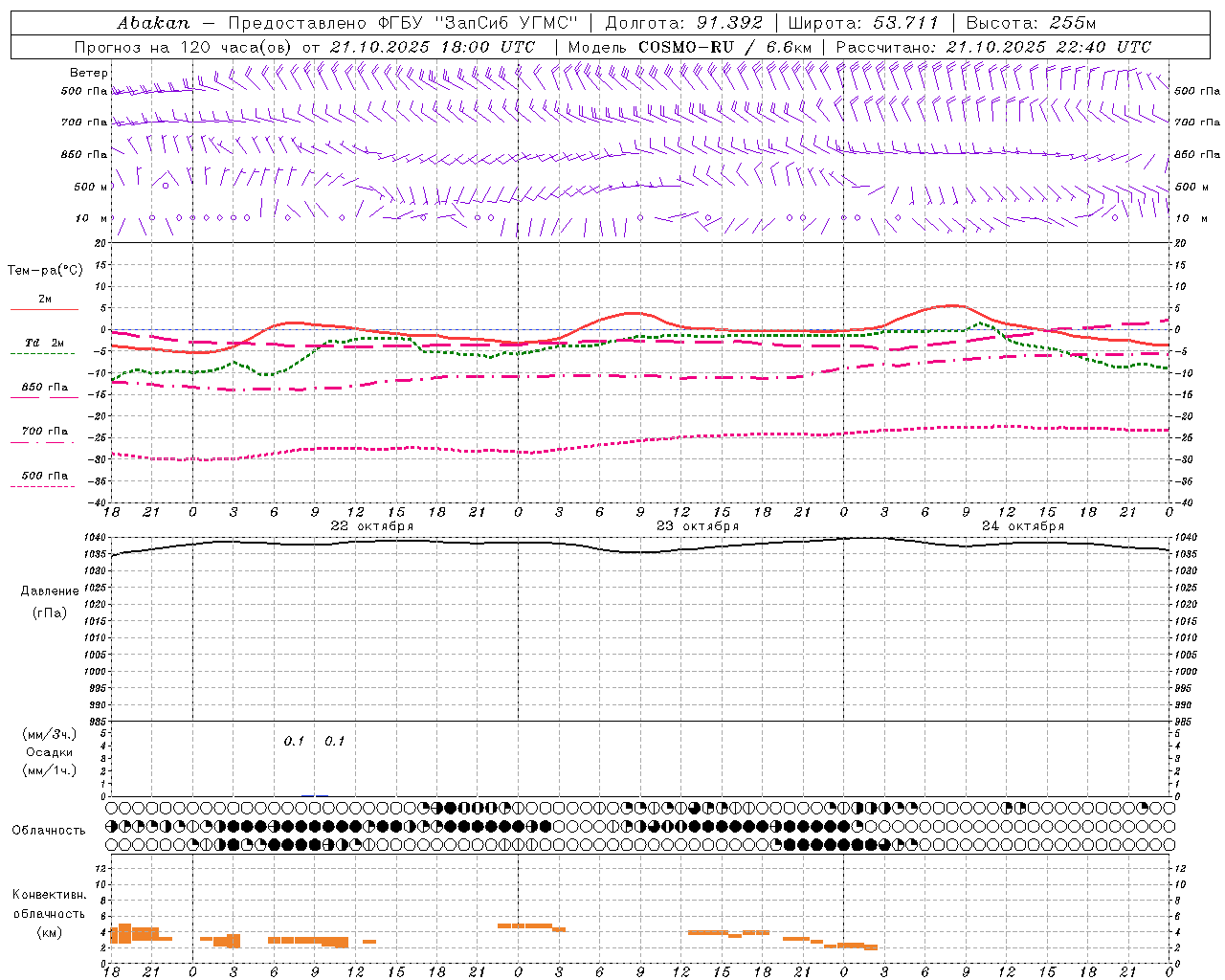The height and width of the screenshot is (980, 1225).
Task: Click the 700 гПа temperature legend label
Action: coord(45,432)
